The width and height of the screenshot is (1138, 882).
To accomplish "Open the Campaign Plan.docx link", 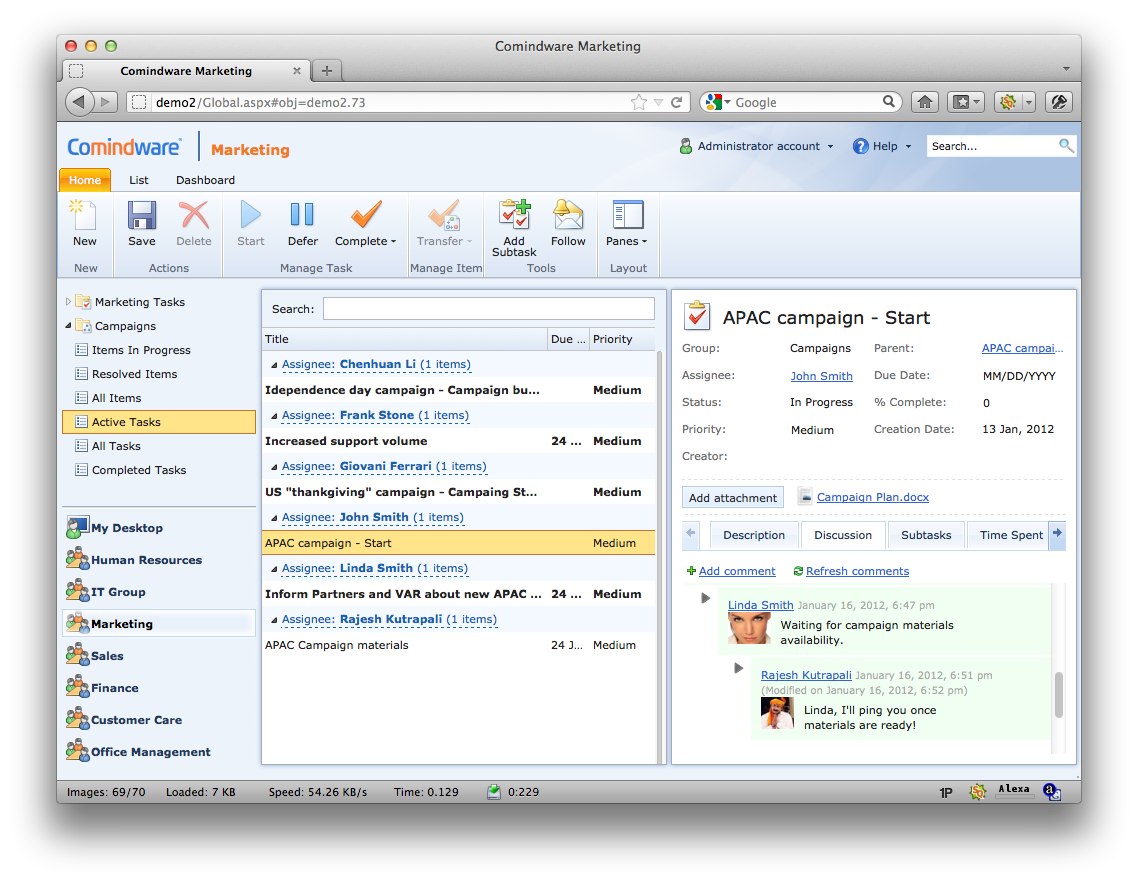I will point(872,497).
